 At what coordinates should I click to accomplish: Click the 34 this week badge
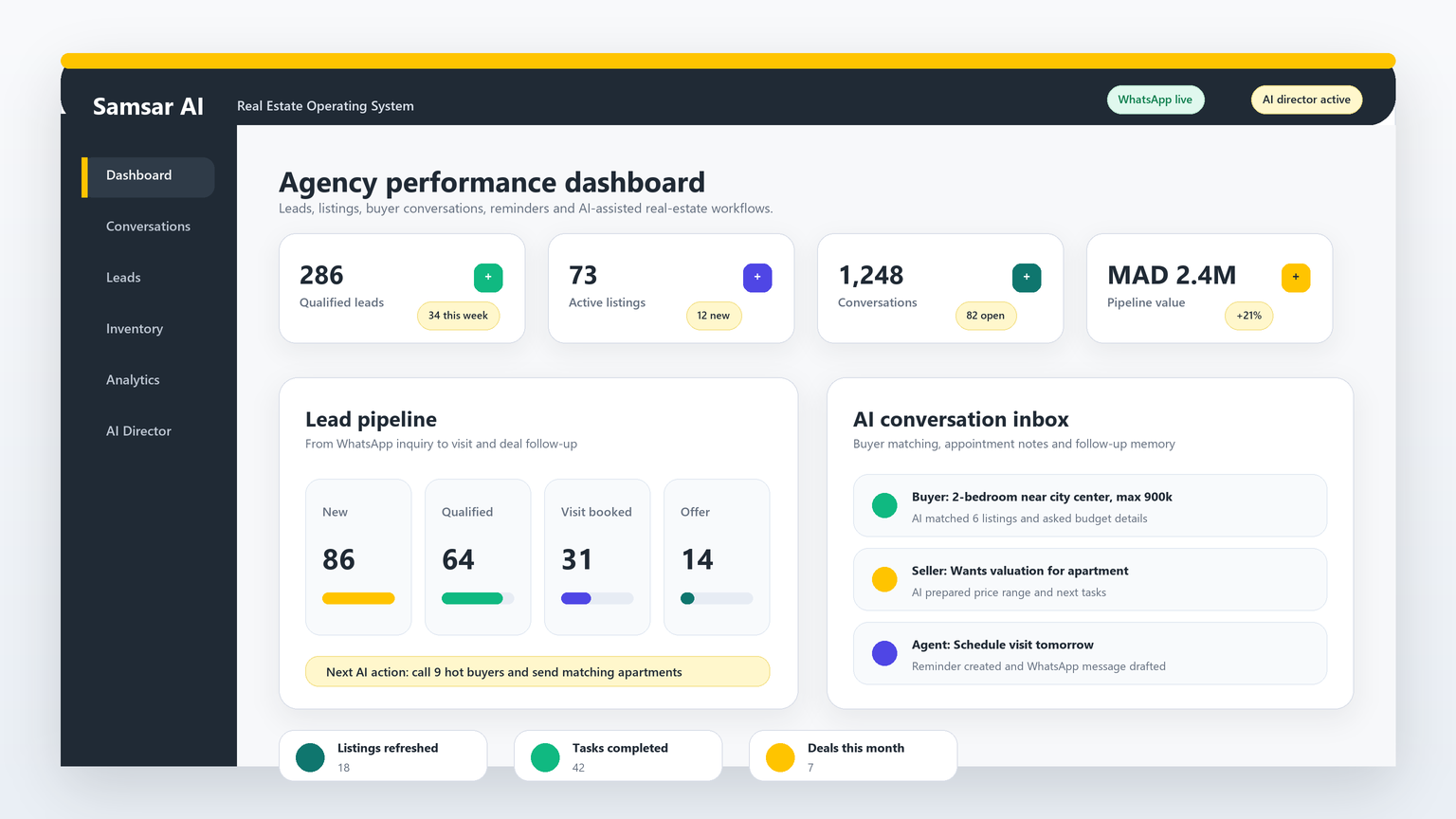458,316
